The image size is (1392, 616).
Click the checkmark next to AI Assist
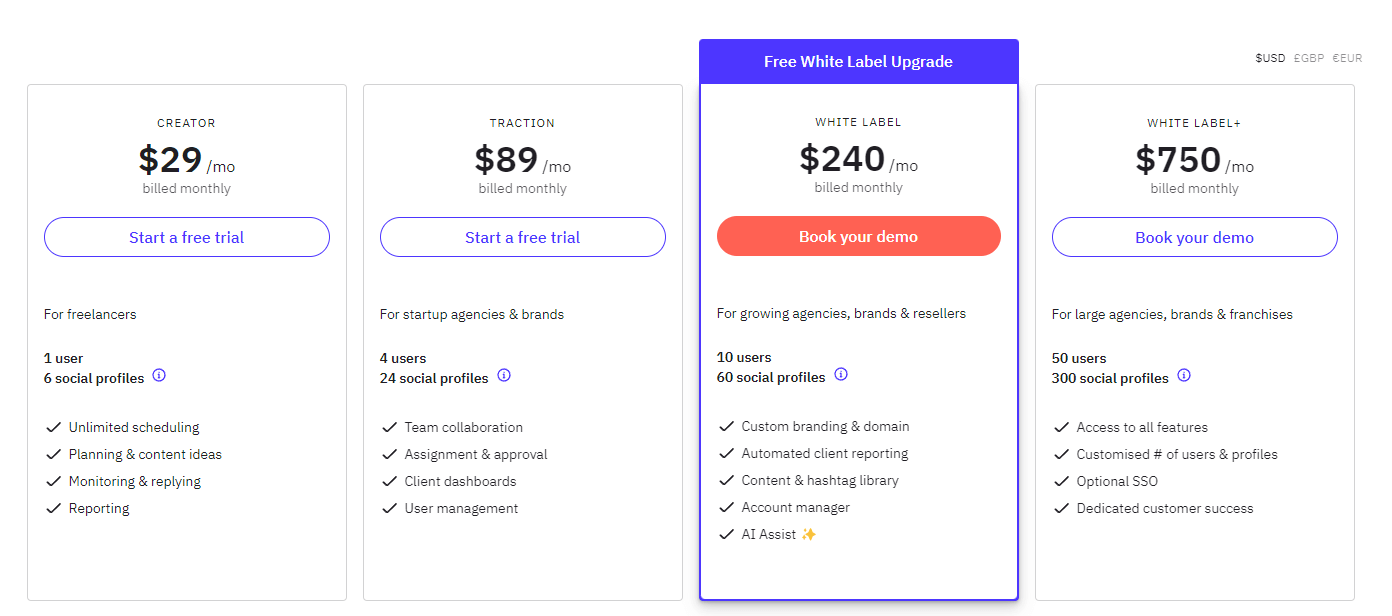pos(727,534)
